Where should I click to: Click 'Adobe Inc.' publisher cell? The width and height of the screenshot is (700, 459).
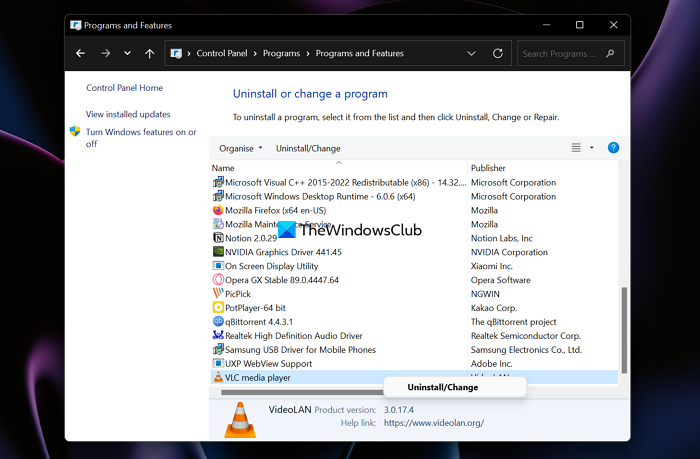point(491,363)
